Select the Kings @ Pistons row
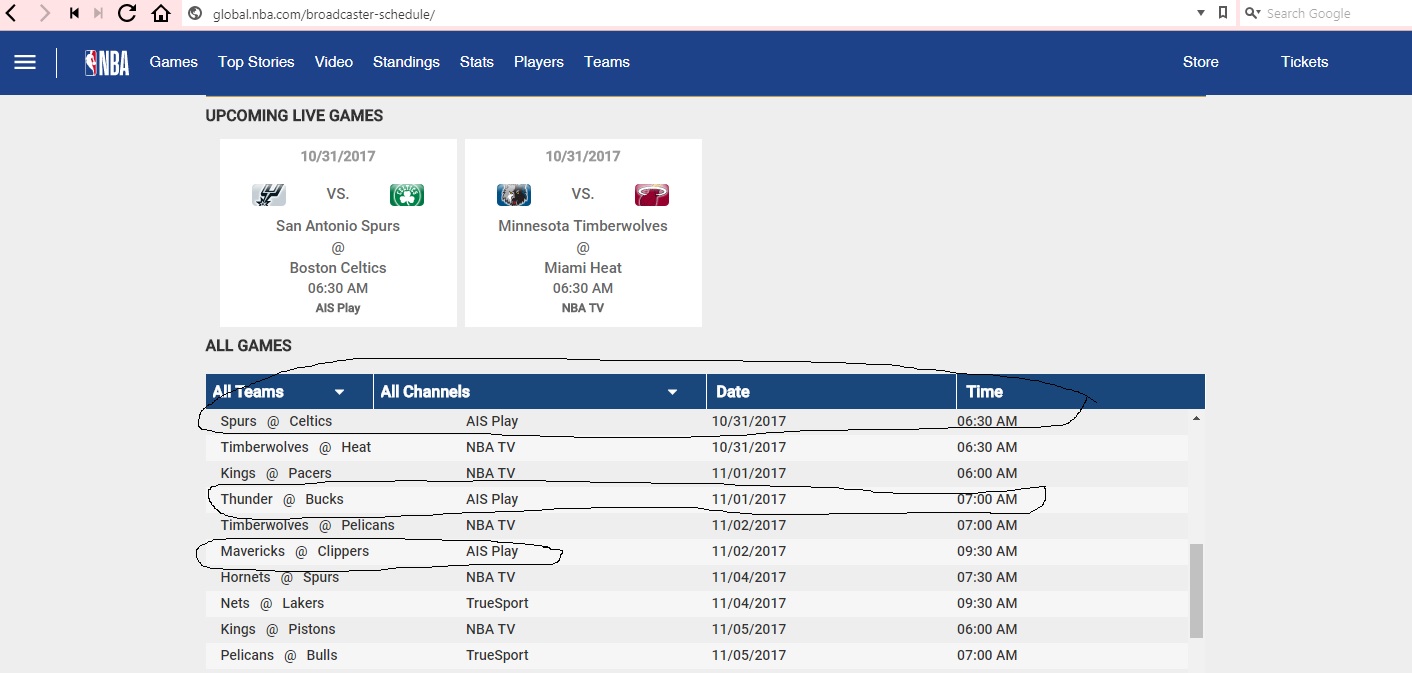This screenshot has height=673, width=1412. point(697,629)
